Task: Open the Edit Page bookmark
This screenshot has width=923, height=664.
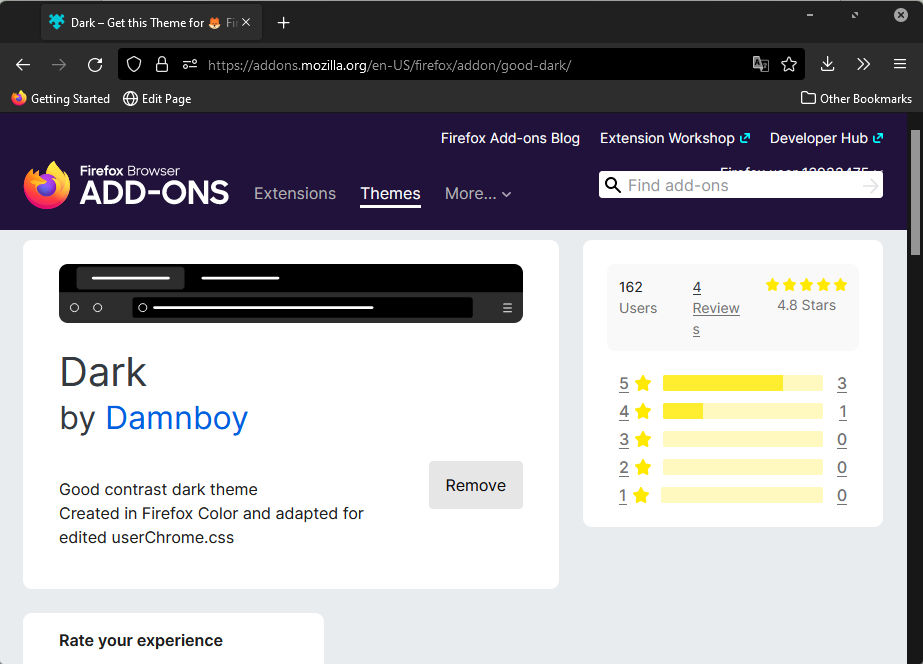Action: coord(157,98)
